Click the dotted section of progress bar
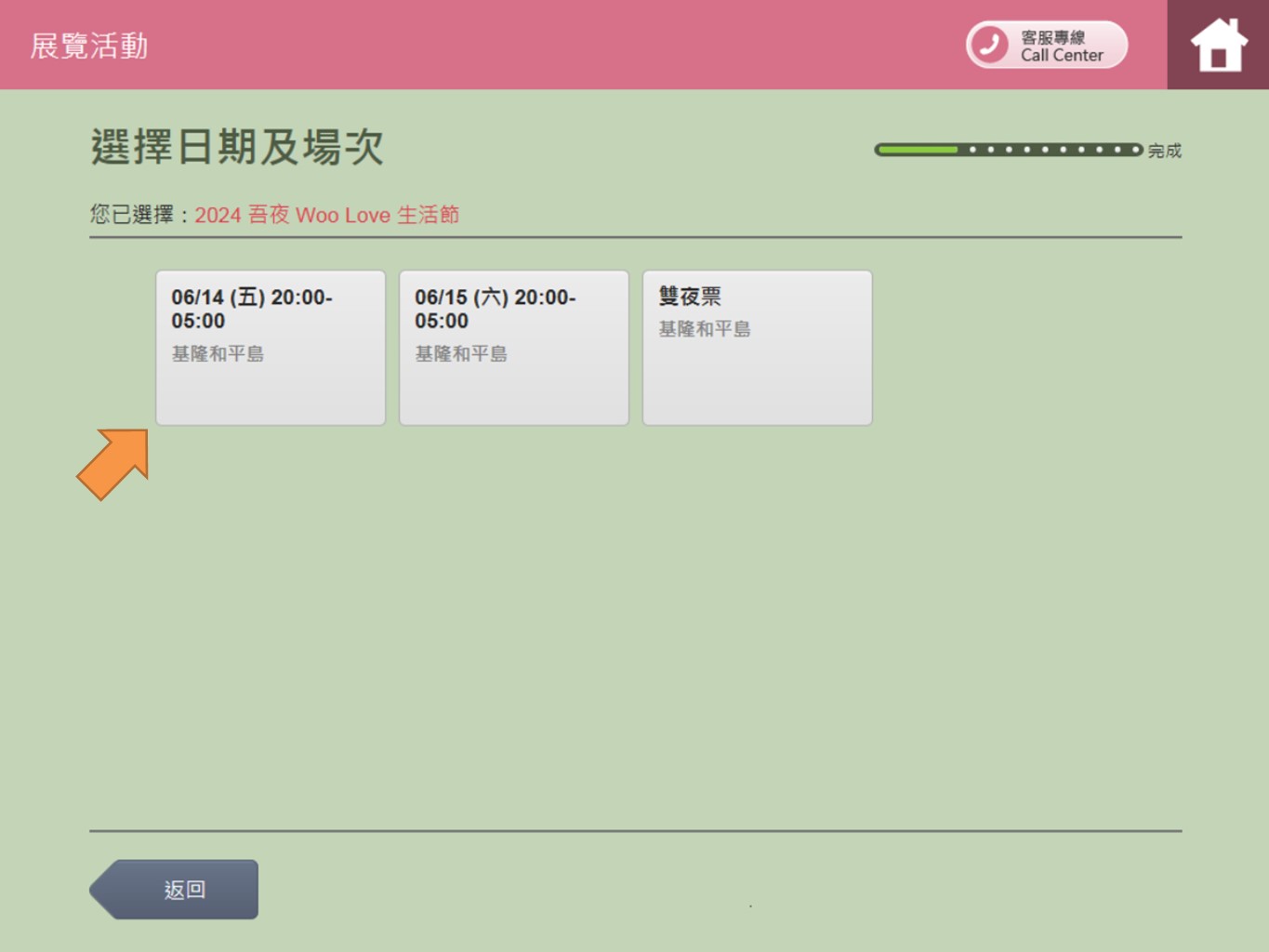 click(x=1051, y=150)
